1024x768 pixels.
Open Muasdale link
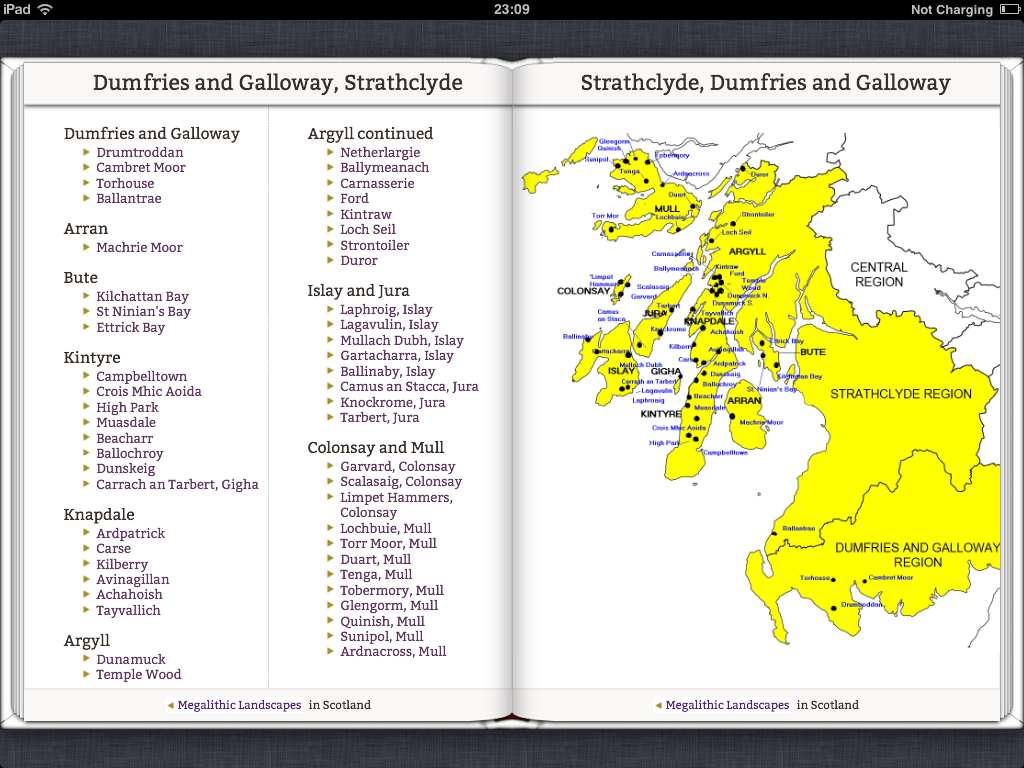(126, 423)
